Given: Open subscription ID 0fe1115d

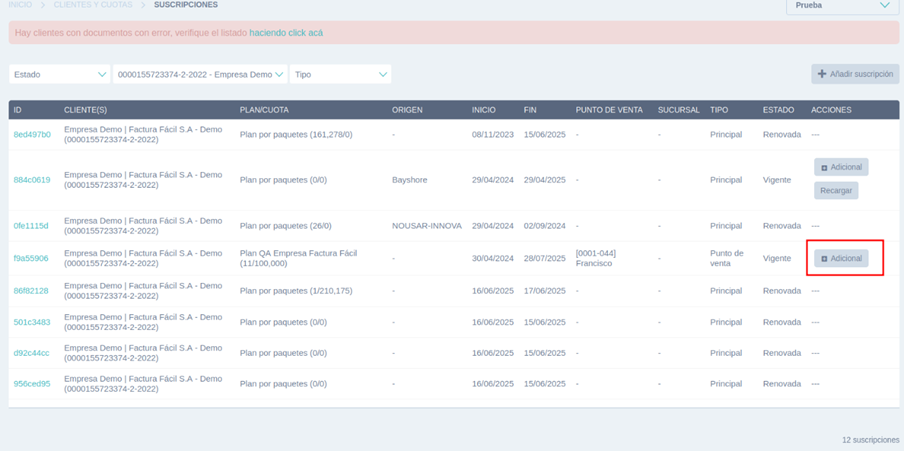Looking at the screenshot, I should pyautogui.click(x=31, y=226).
